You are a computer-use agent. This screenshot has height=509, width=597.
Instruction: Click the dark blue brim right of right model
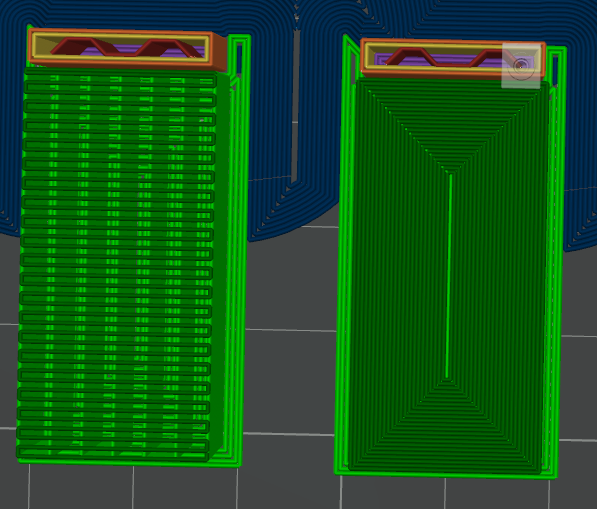tap(581, 152)
